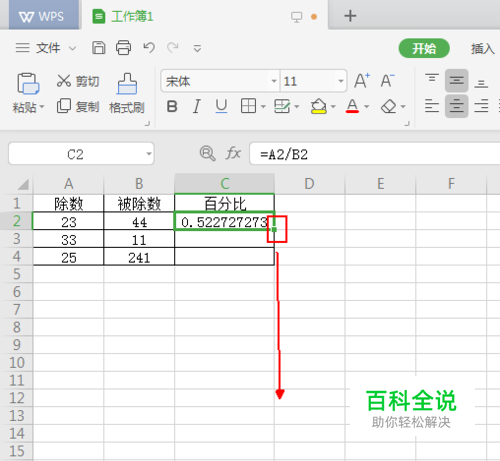Add a new document tab with plus
The height and width of the screenshot is (461, 500).
pos(350,16)
